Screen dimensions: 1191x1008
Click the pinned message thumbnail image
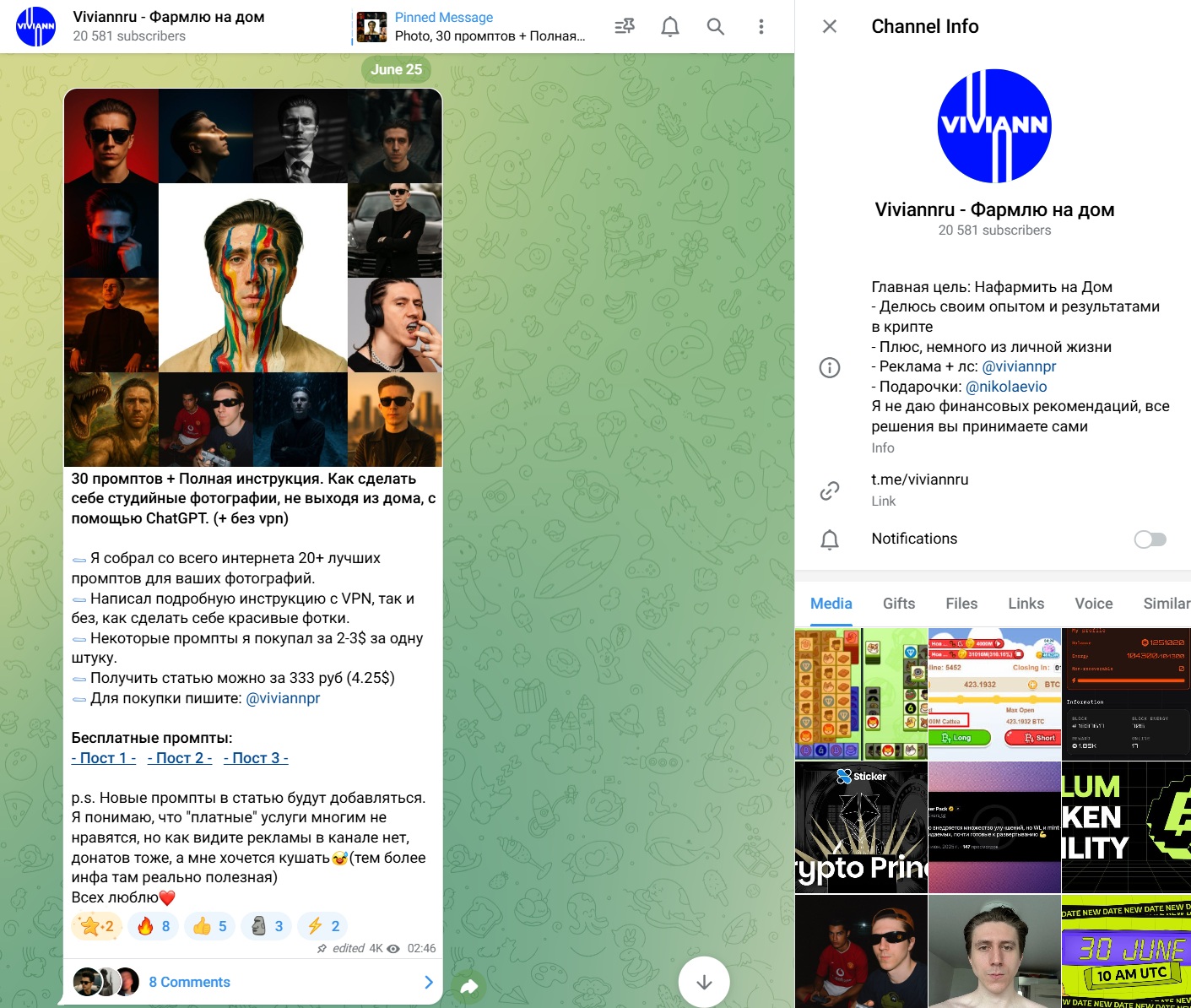371,27
